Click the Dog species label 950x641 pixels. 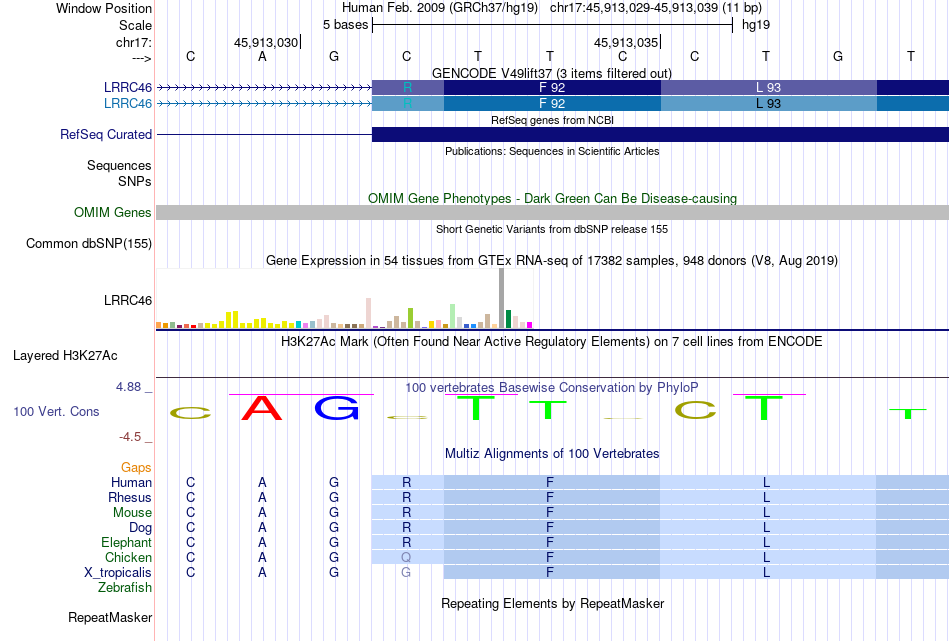tap(140, 528)
